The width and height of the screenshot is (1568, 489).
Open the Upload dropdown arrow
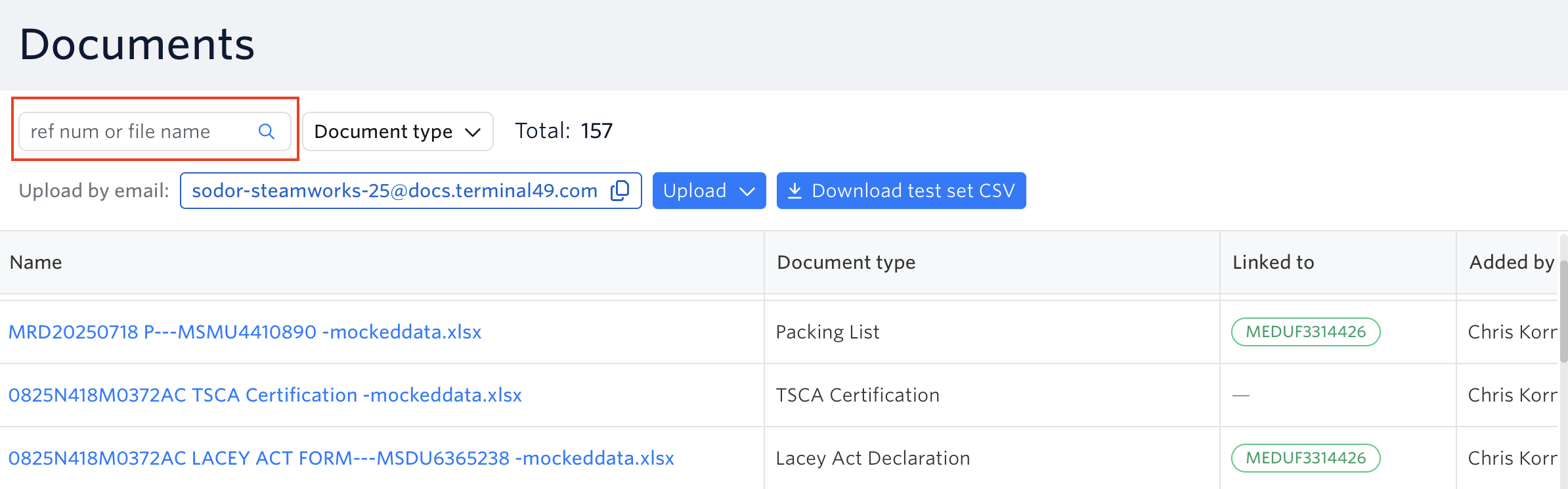tap(747, 191)
